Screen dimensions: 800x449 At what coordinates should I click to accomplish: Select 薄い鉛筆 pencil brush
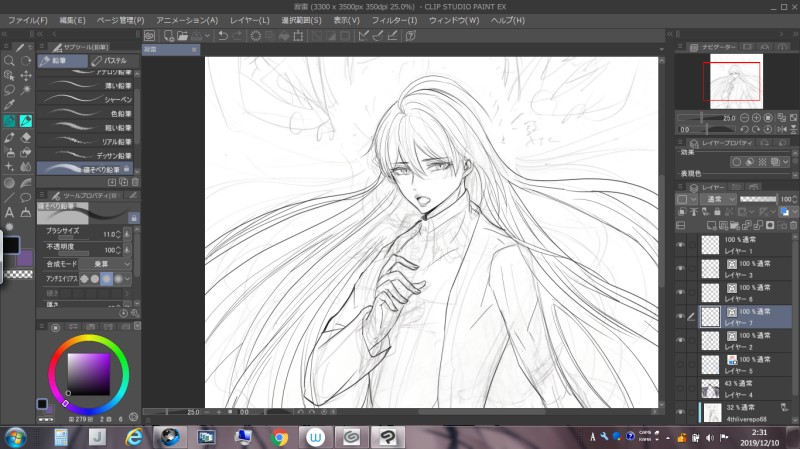tap(85, 85)
